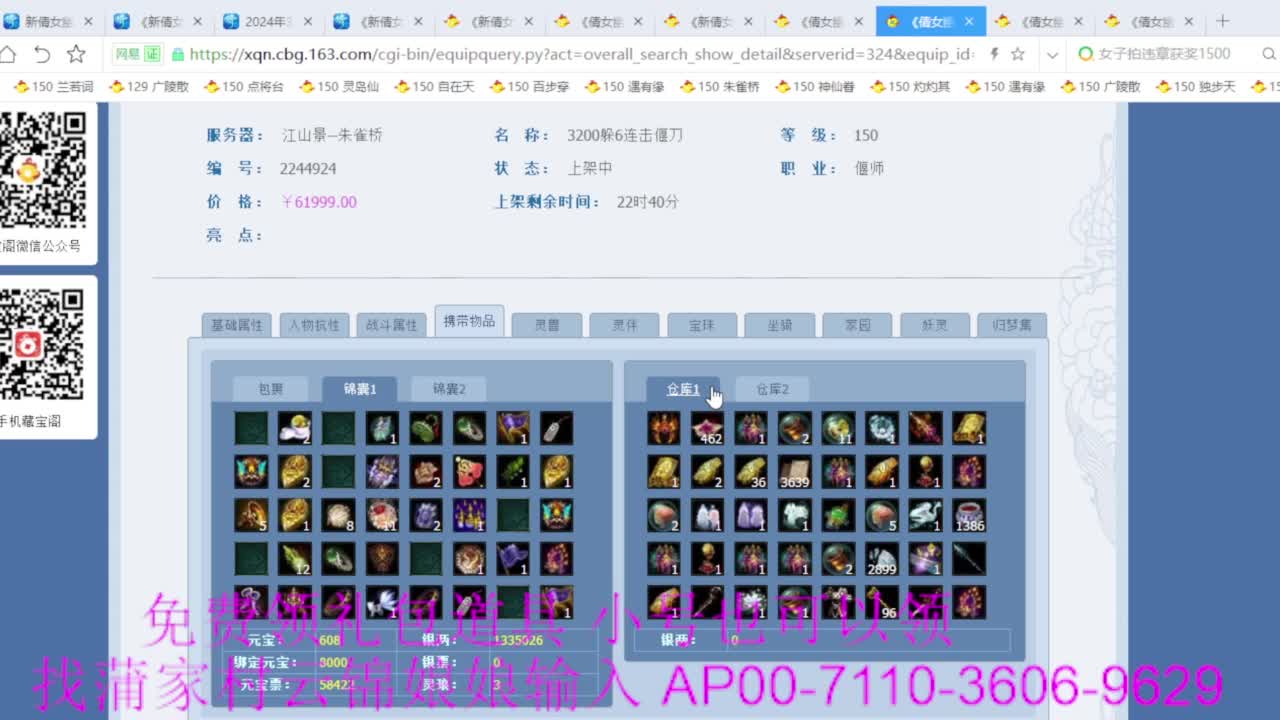Switch to the 仓库2 sub-tab
The height and width of the screenshot is (720, 1280).
pyautogui.click(x=773, y=389)
